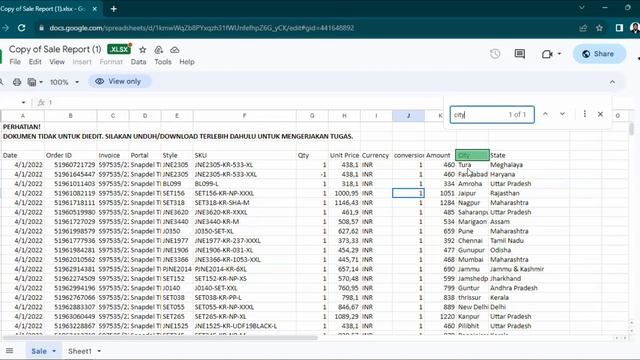Open version history clock icon
Viewport: 640px width, 360px height.
click(x=495, y=54)
